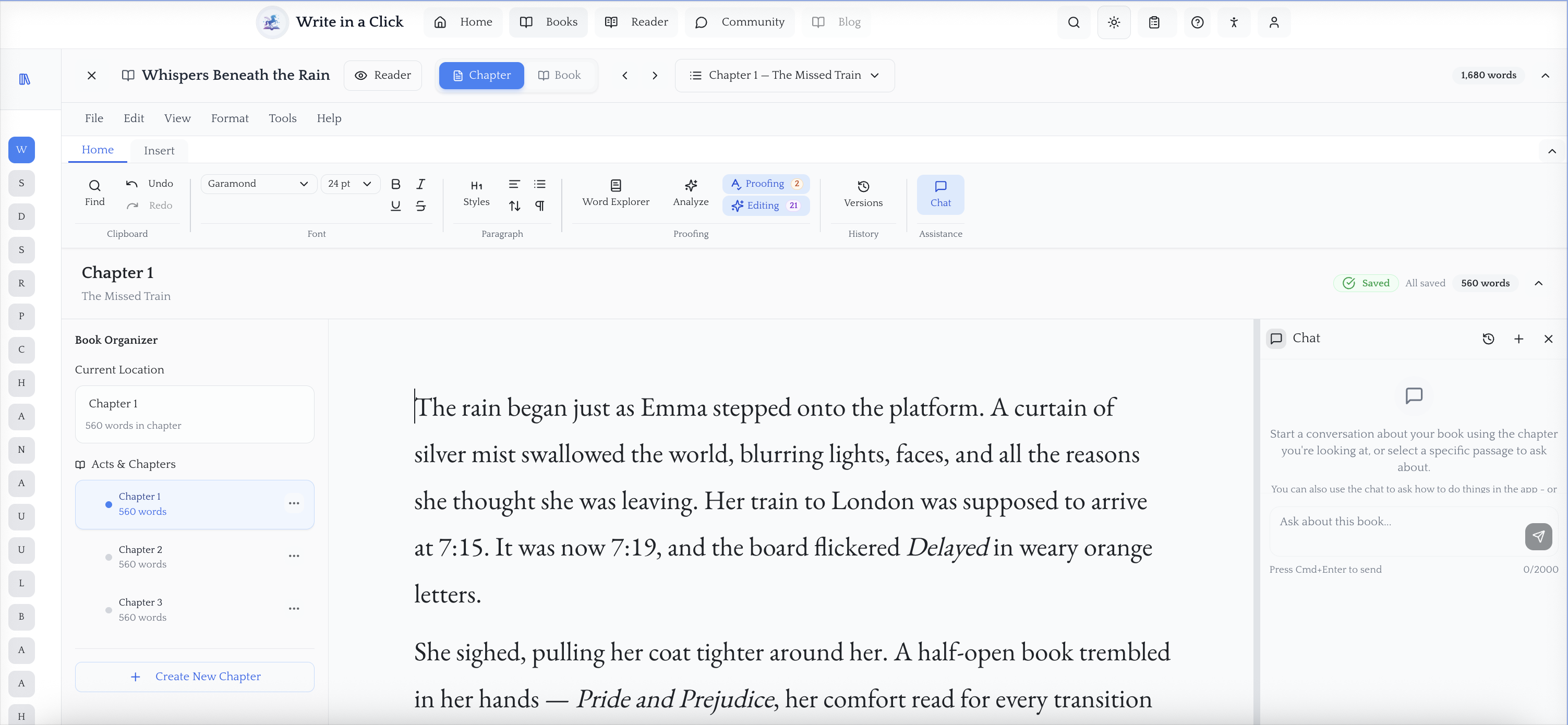
Task: Click the Undo icon
Action: coord(131,183)
